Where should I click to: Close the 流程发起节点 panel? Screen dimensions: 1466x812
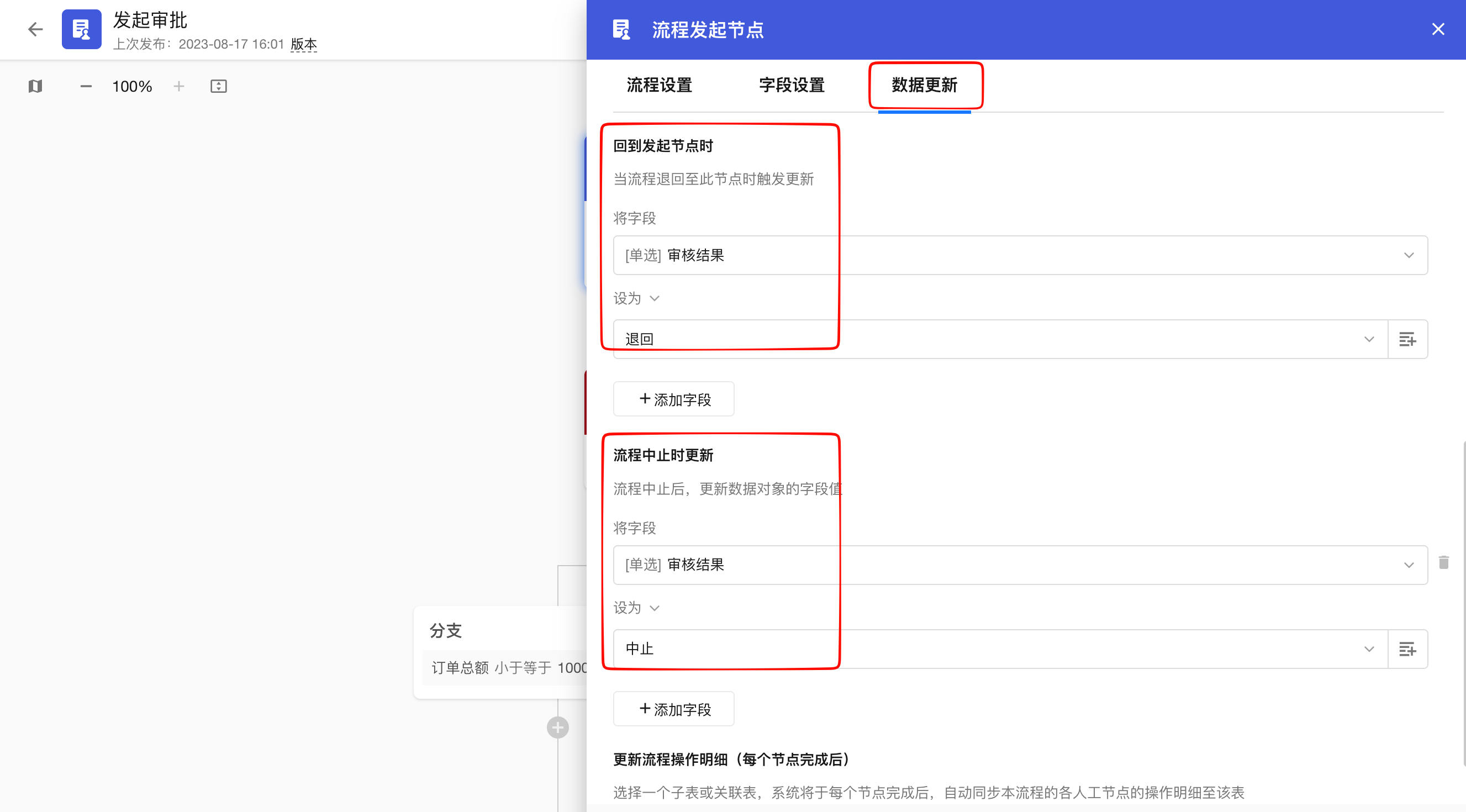coord(1437,29)
